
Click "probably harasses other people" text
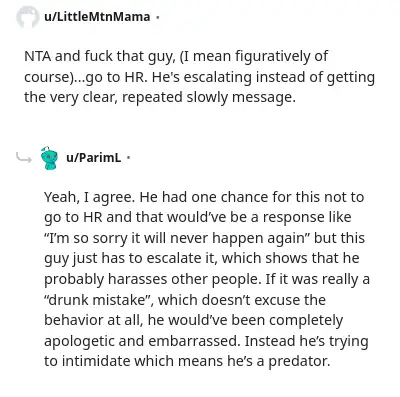(153, 279)
